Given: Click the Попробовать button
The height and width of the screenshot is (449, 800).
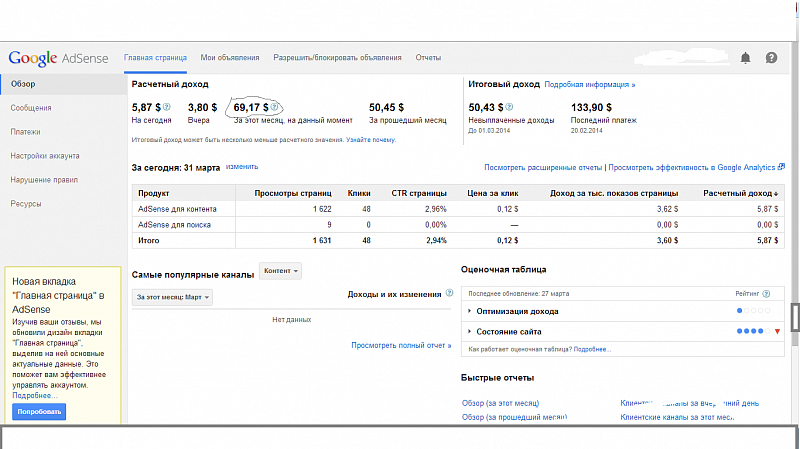Looking at the screenshot, I should coord(39,412).
